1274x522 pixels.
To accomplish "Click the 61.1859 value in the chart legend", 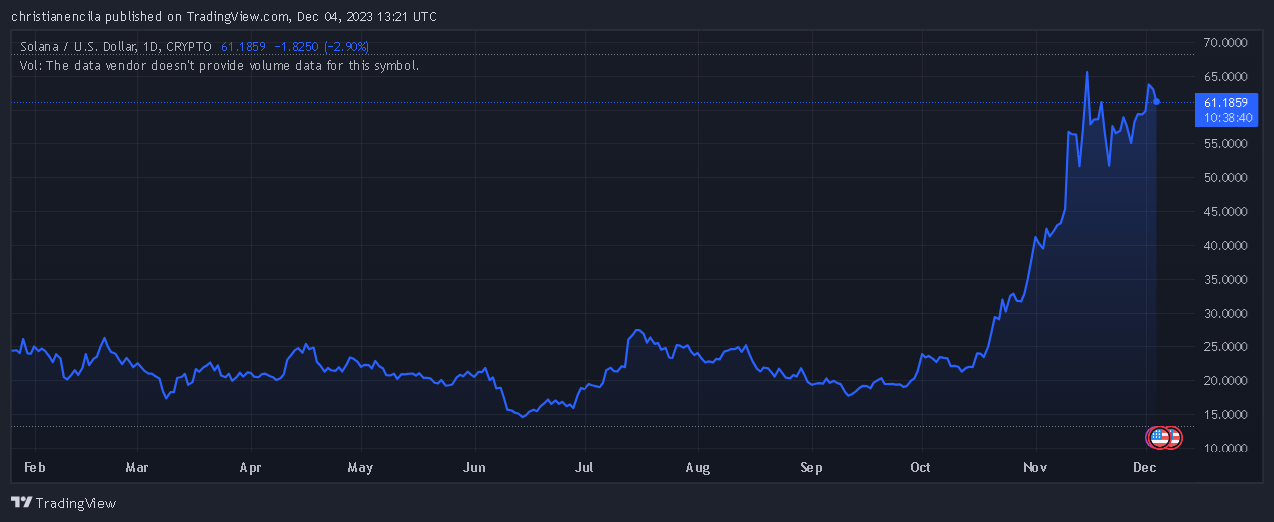I will tap(243, 46).
